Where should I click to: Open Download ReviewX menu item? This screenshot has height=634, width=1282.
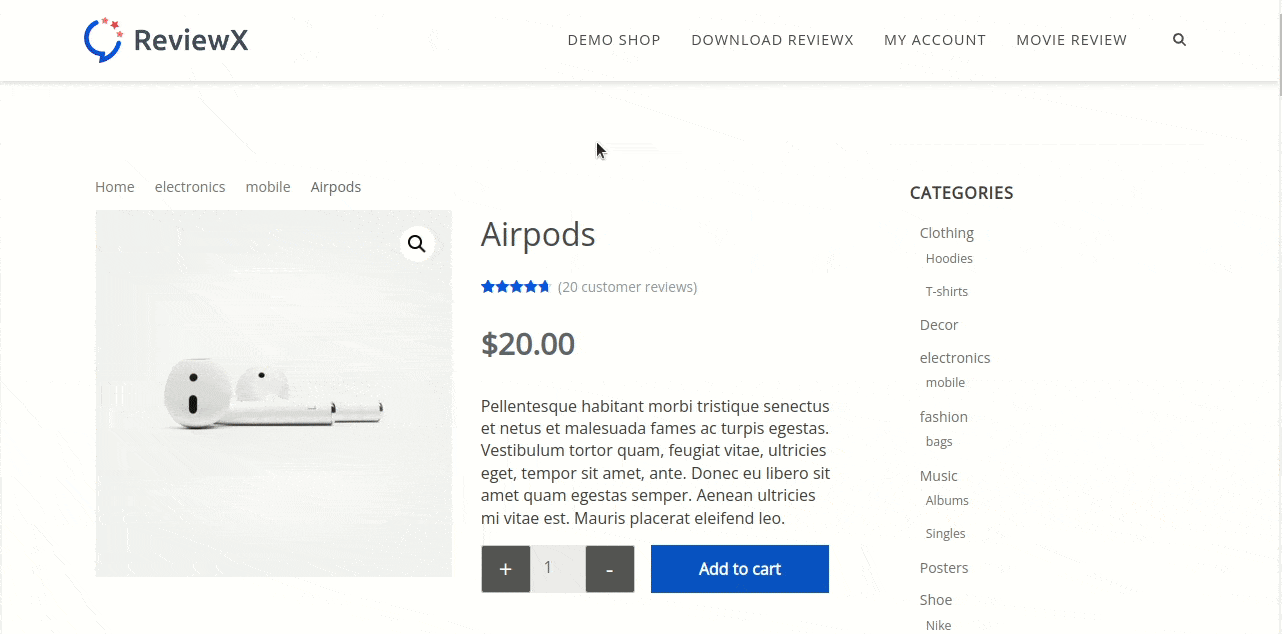(772, 40)
